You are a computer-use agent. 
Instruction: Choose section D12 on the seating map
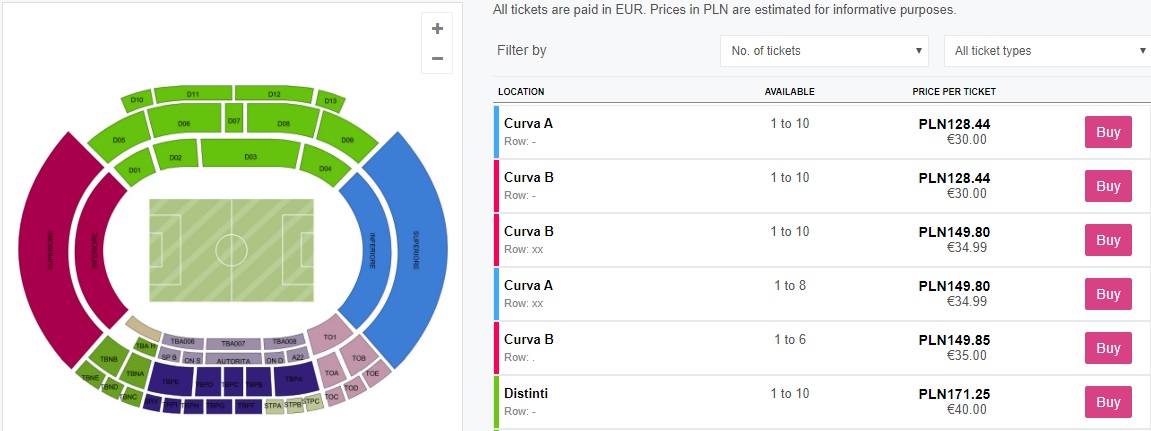click(x=273, y=95)
